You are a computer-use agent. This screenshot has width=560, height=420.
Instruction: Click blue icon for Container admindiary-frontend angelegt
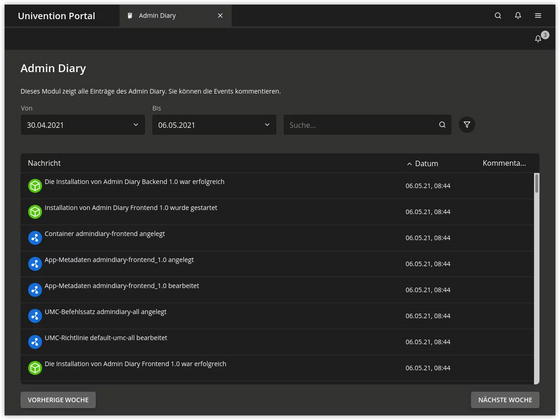35,238
